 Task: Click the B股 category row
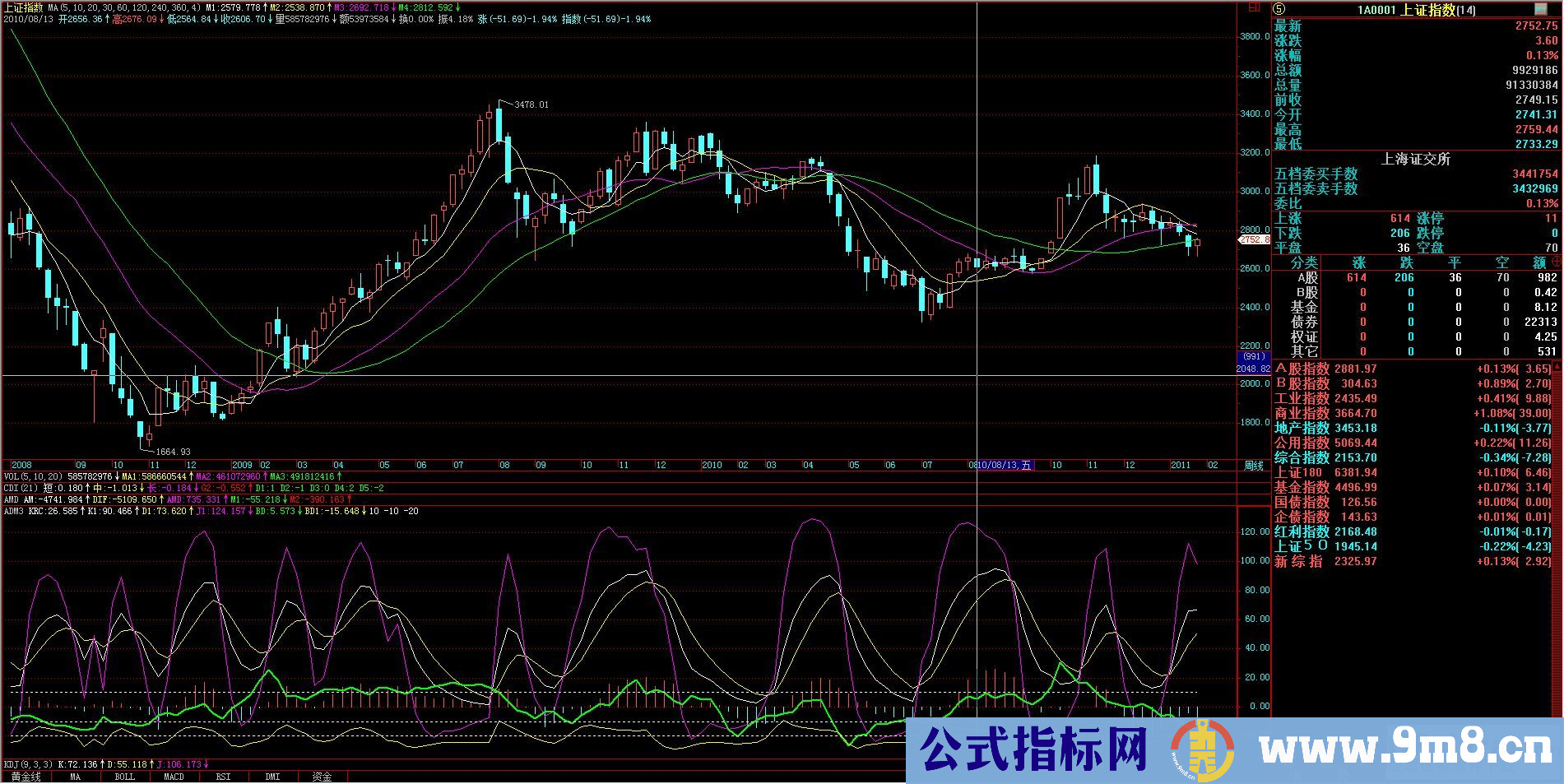[x=1415, y=293]
